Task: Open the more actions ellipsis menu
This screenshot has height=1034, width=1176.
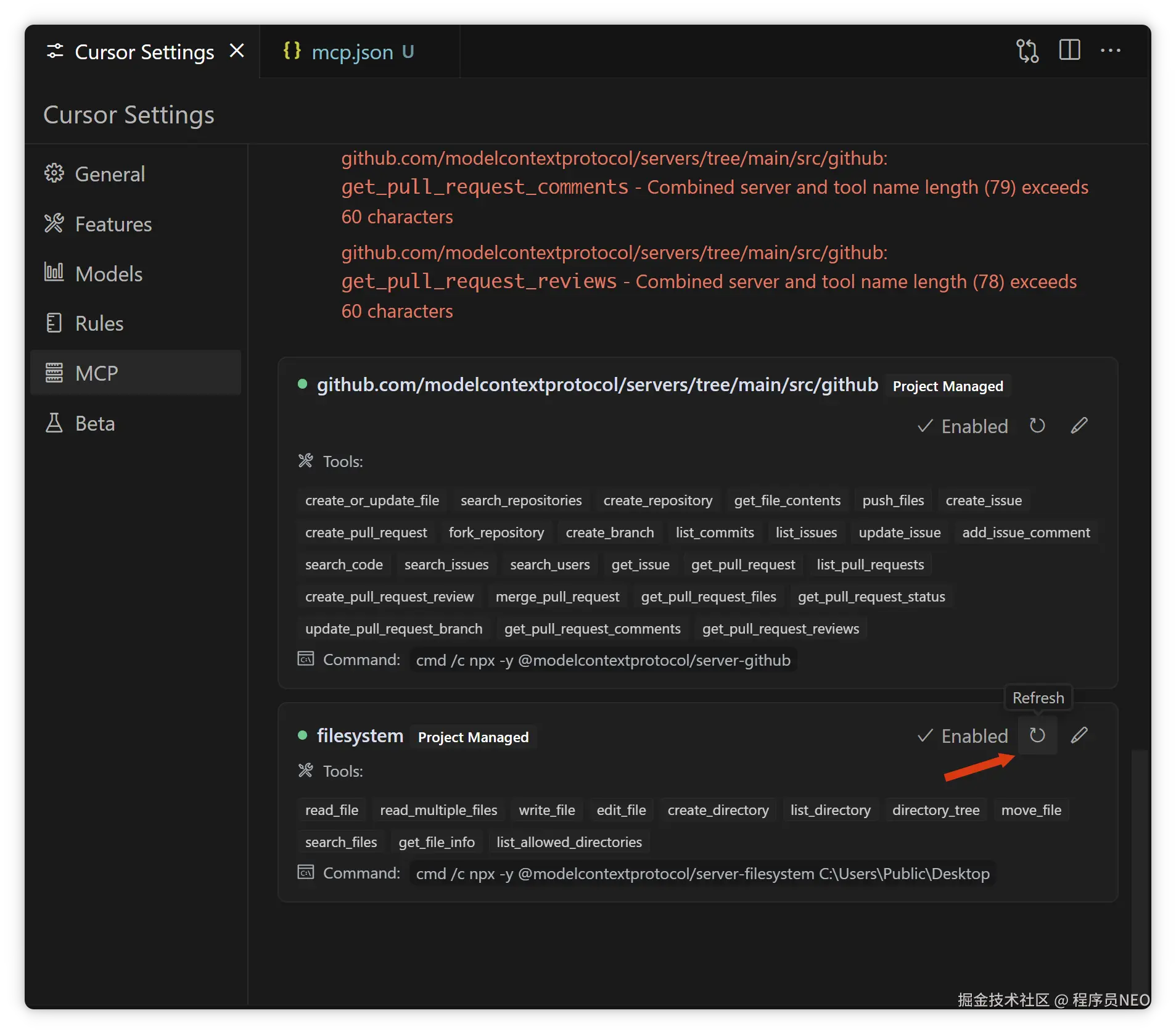Action: click(1111, 51)
